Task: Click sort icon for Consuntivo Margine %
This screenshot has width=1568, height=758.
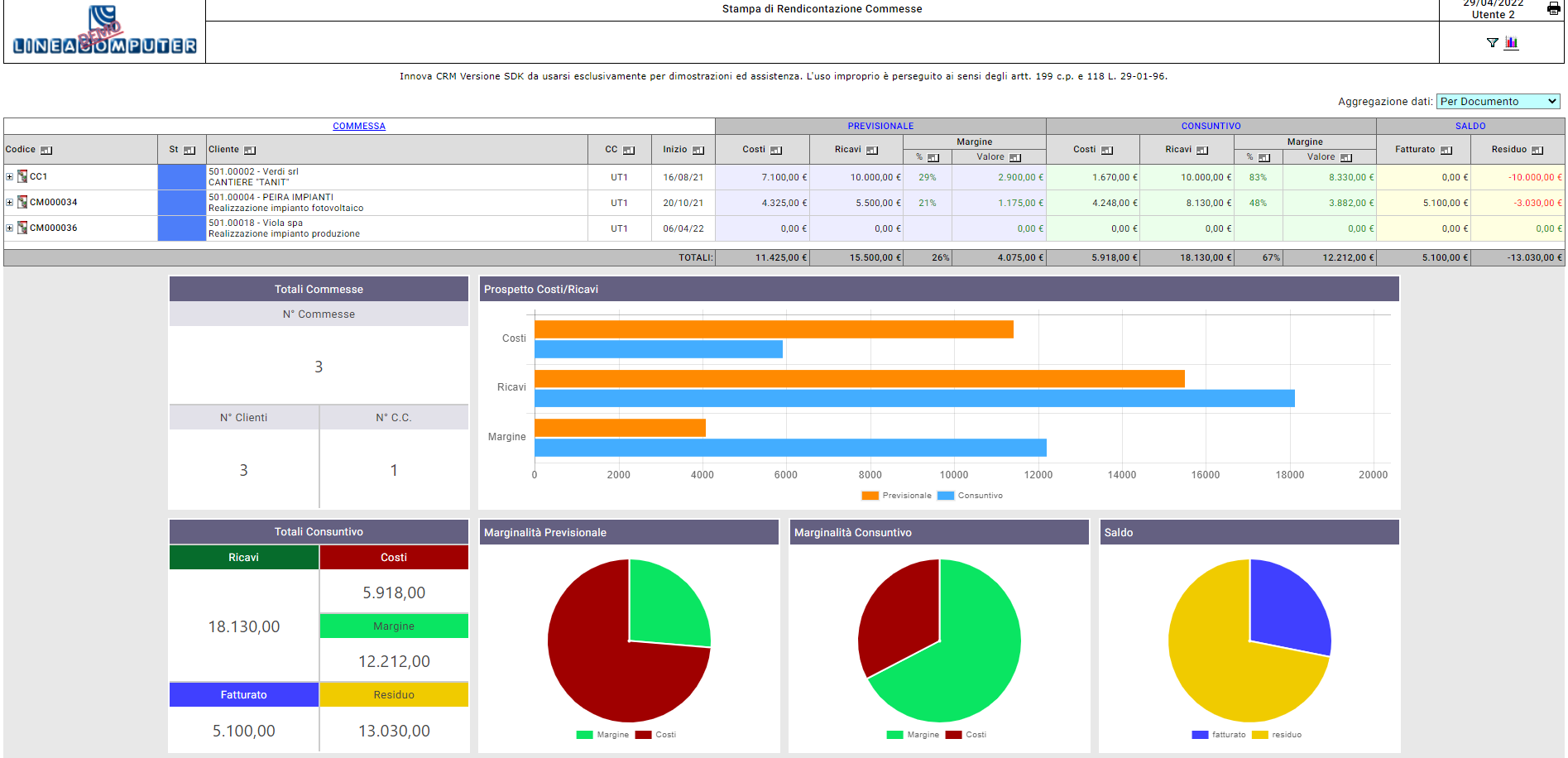Action: point(1264,158)
